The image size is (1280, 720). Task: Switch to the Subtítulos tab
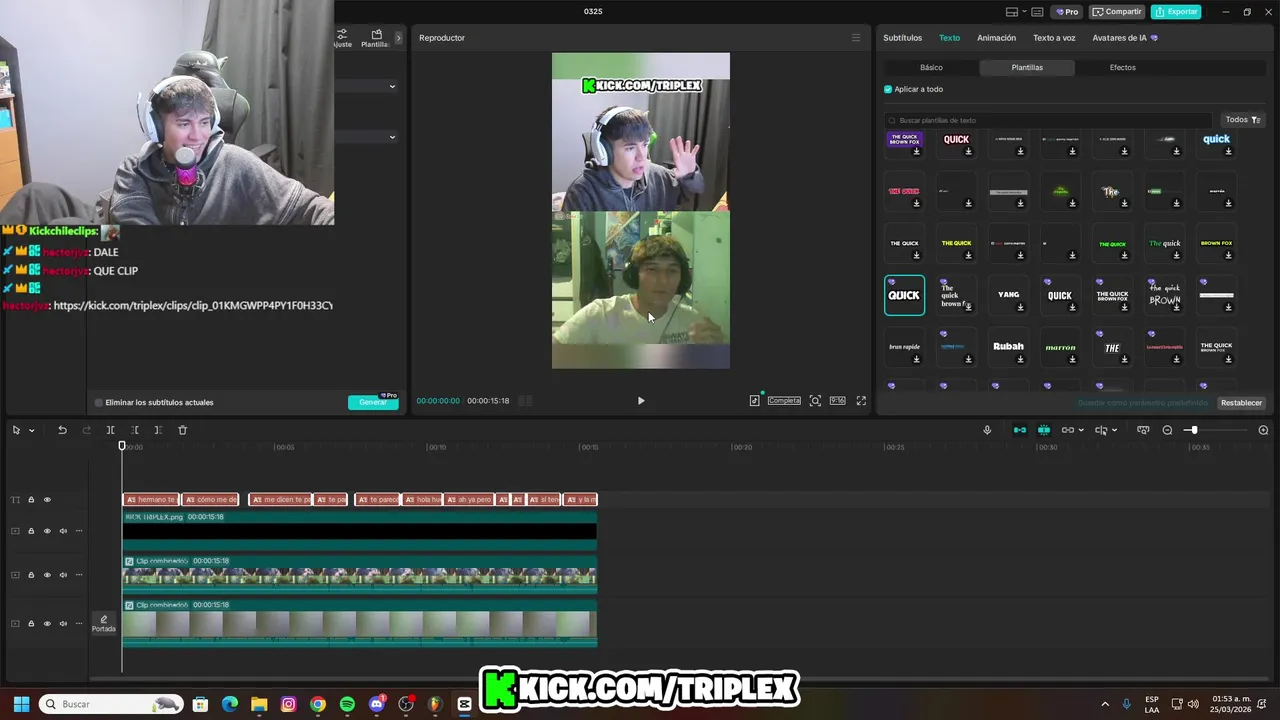[902, 38]
